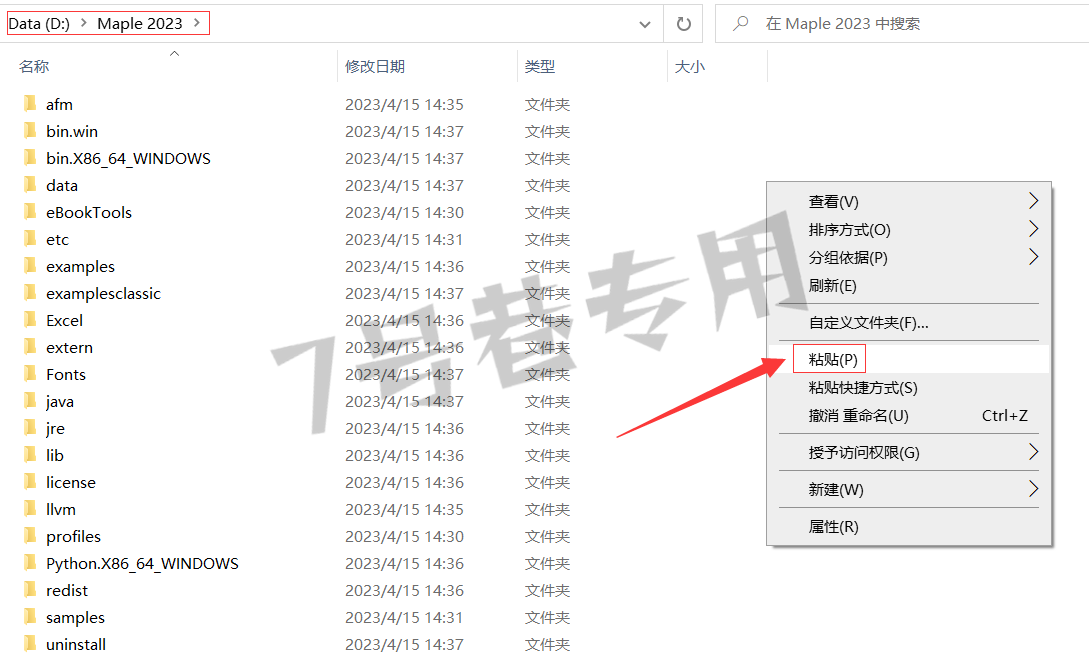This screenshot has width=1089, height=658.
Task: Select the etc folder icon
Action: point(30,239)
